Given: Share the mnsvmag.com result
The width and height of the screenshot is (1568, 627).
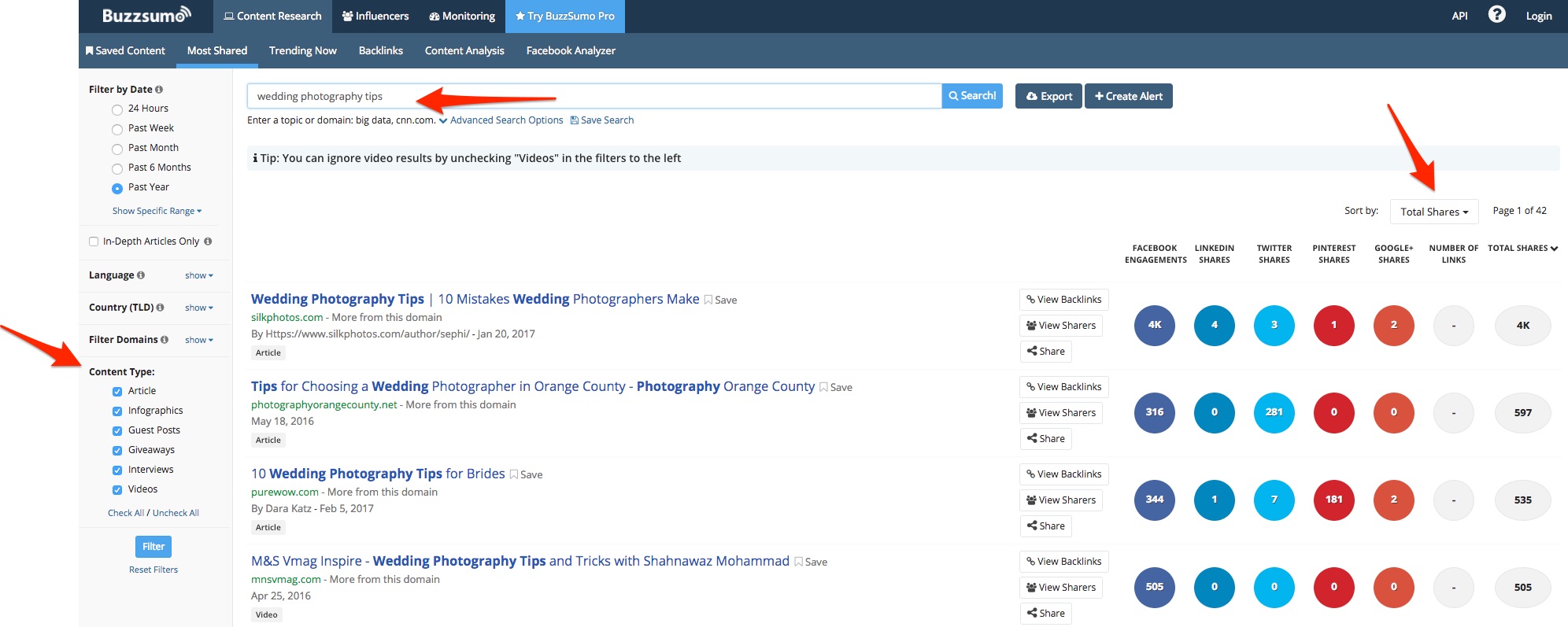Looking at the screenshot, I should pyautogui.click(x=1046, y=614).
